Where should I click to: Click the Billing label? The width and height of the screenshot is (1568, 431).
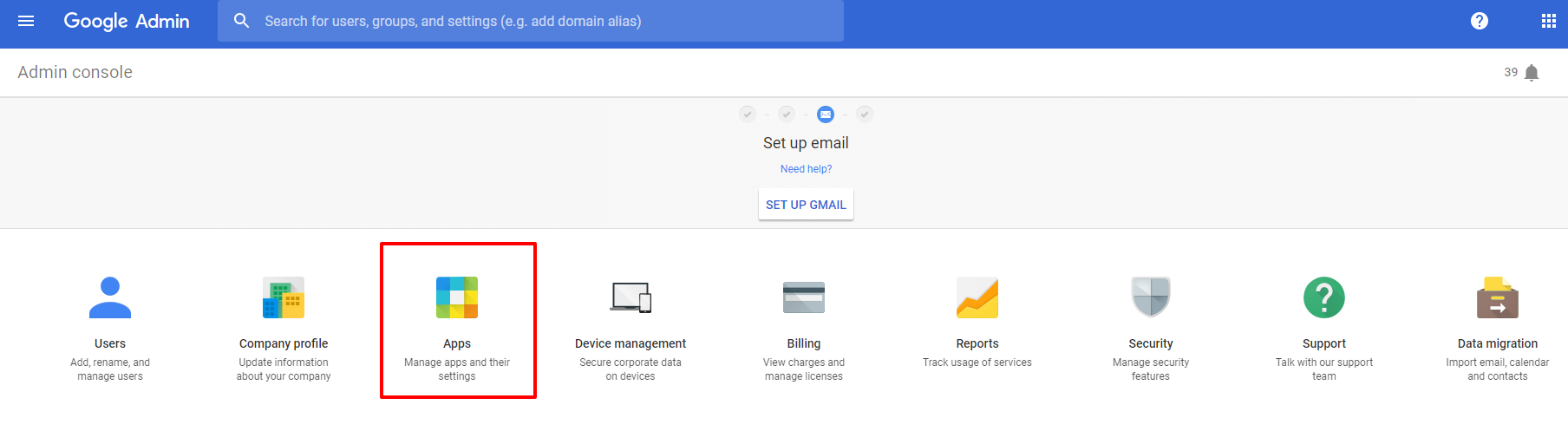(804, 343)
